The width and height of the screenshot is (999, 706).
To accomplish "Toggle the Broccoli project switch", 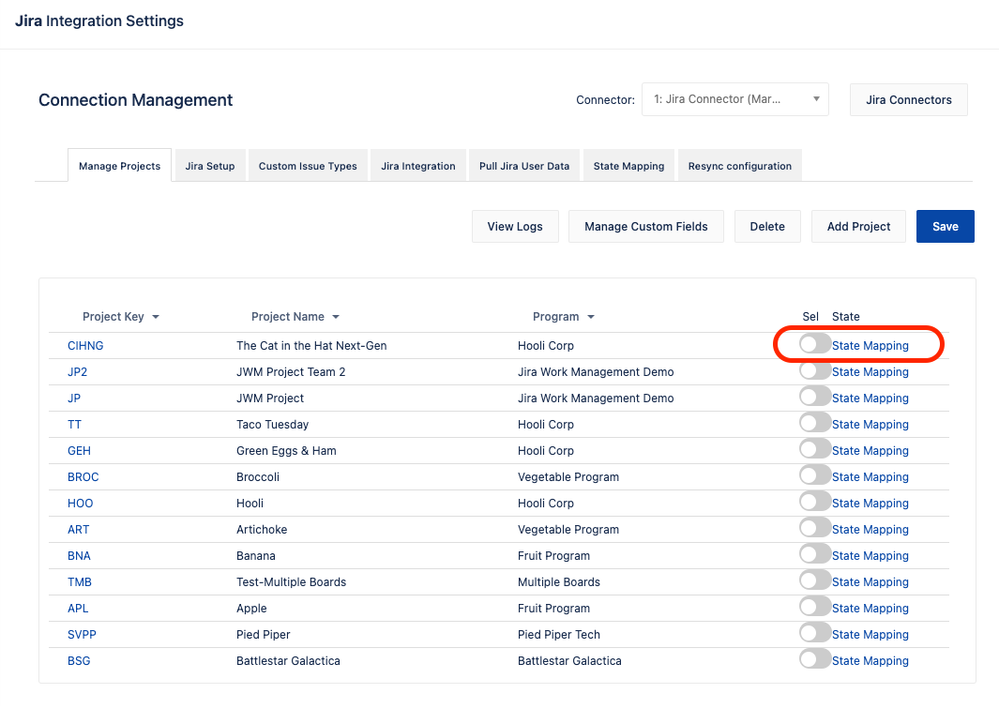I will 815,475.
